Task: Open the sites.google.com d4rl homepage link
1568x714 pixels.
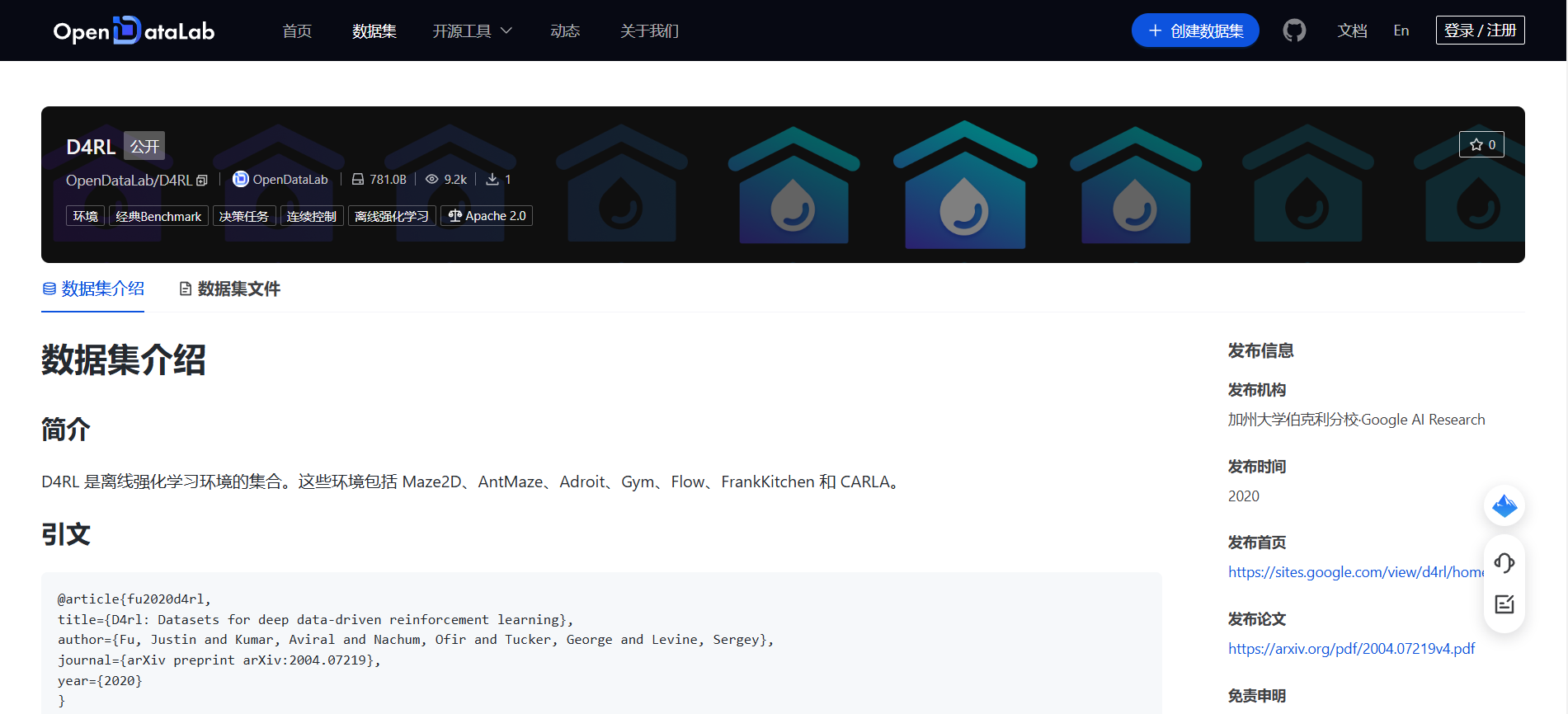Action: (x=1356, y=572)
